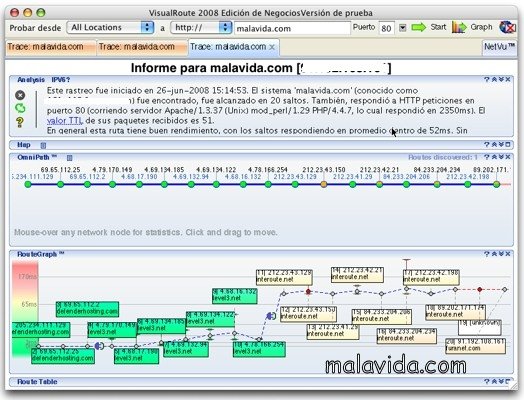Expand Map panel with down chevron
This screenshot has width=524, height=400.
501,145
